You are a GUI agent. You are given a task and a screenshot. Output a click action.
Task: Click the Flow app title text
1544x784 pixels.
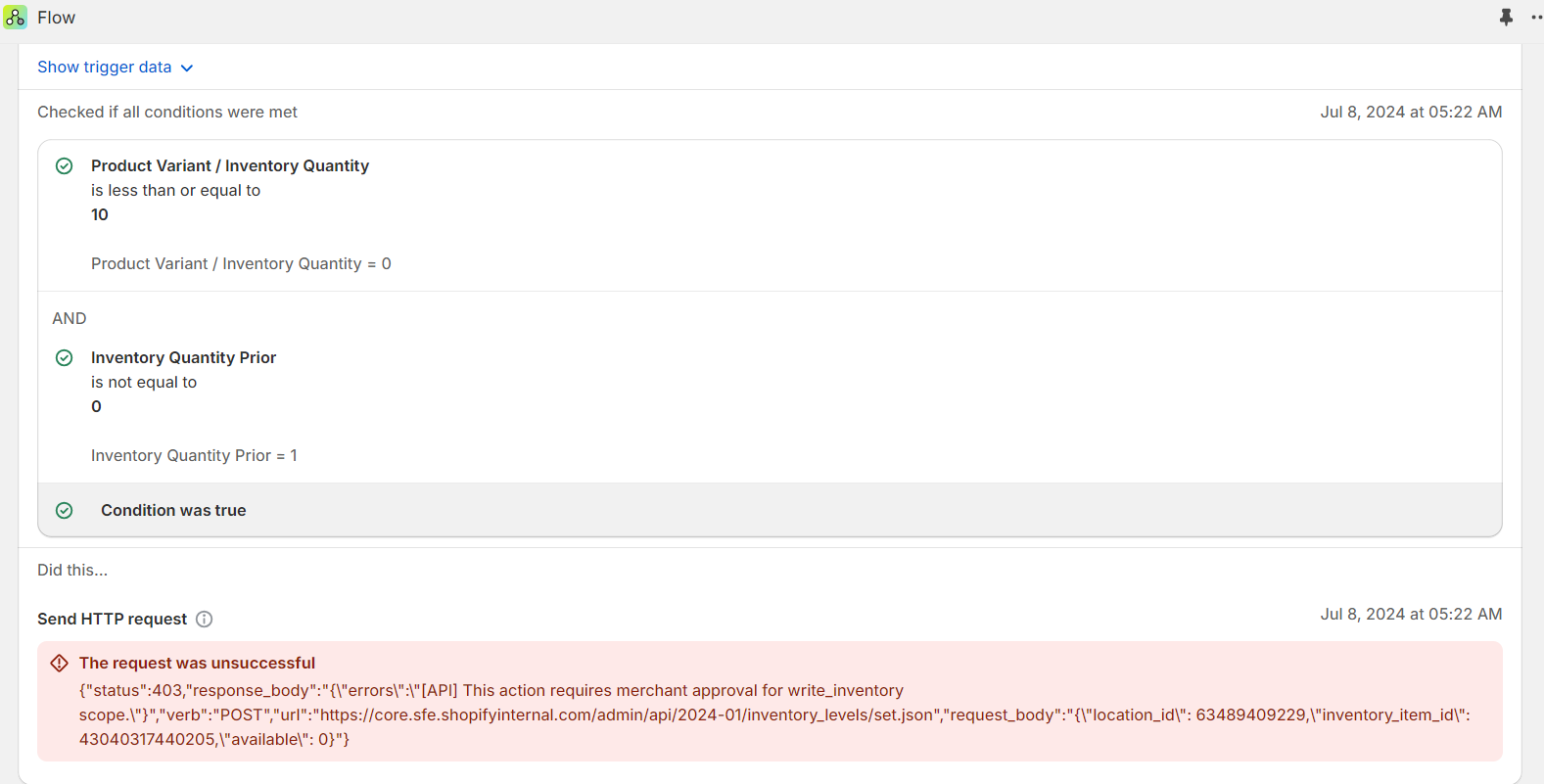tap(56, 18)
